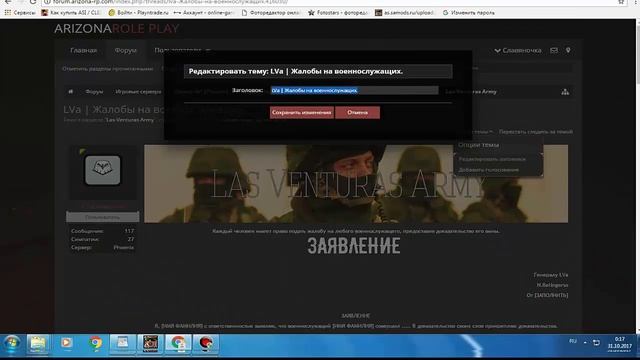Click the Отмена button in the dialog
640x360 pixels.
(358, 112)
